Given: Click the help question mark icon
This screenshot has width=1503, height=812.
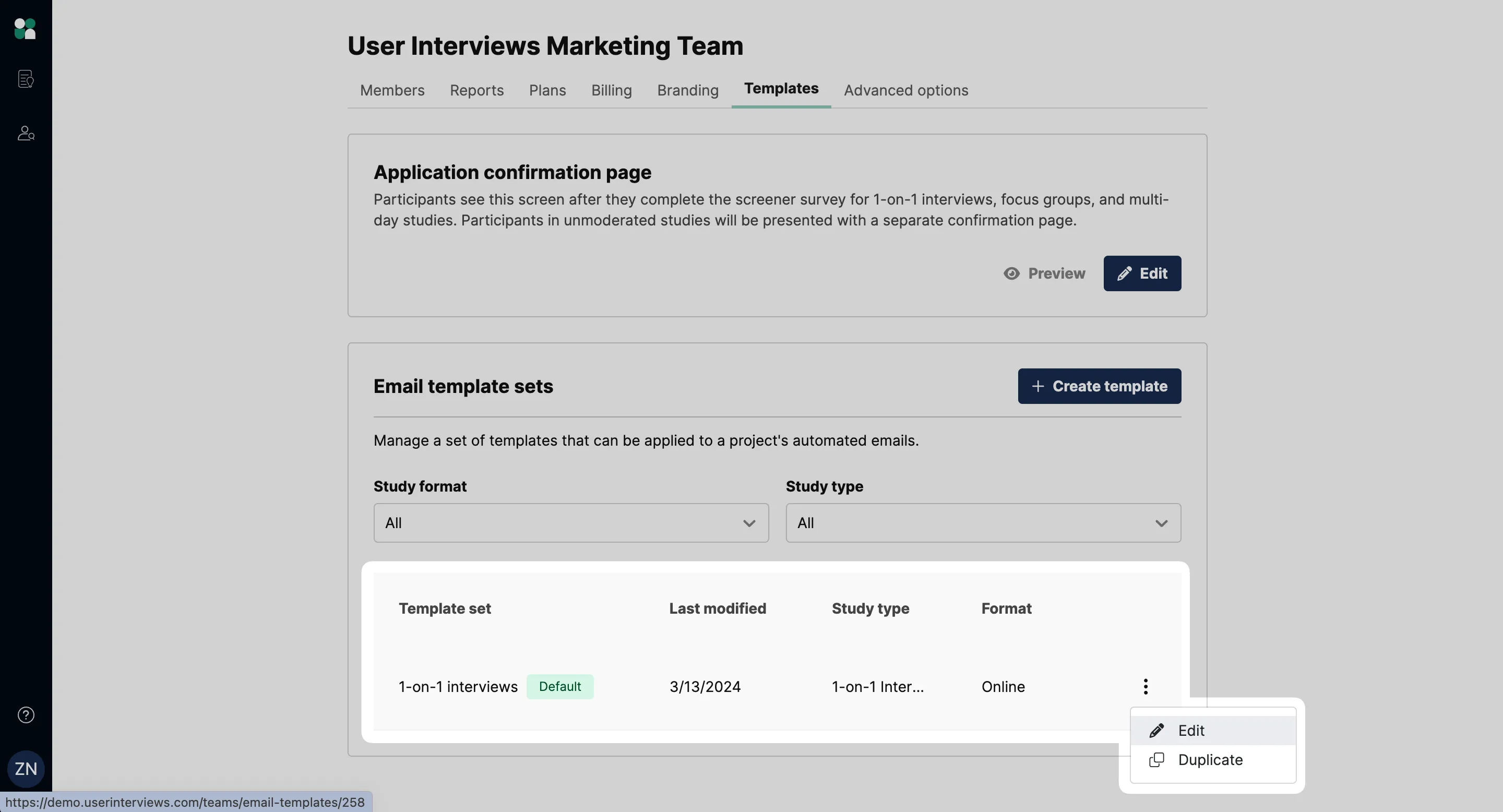Looking at the screenshot, I should pyautogui.click(x=25, y=714).
